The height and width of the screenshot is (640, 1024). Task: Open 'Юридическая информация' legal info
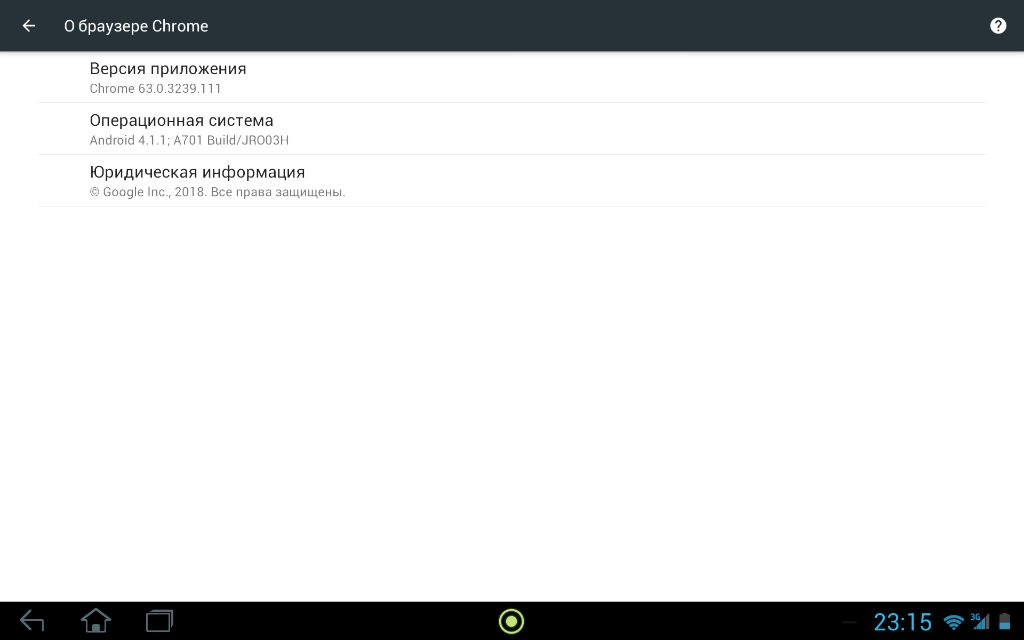coord(512,181)
